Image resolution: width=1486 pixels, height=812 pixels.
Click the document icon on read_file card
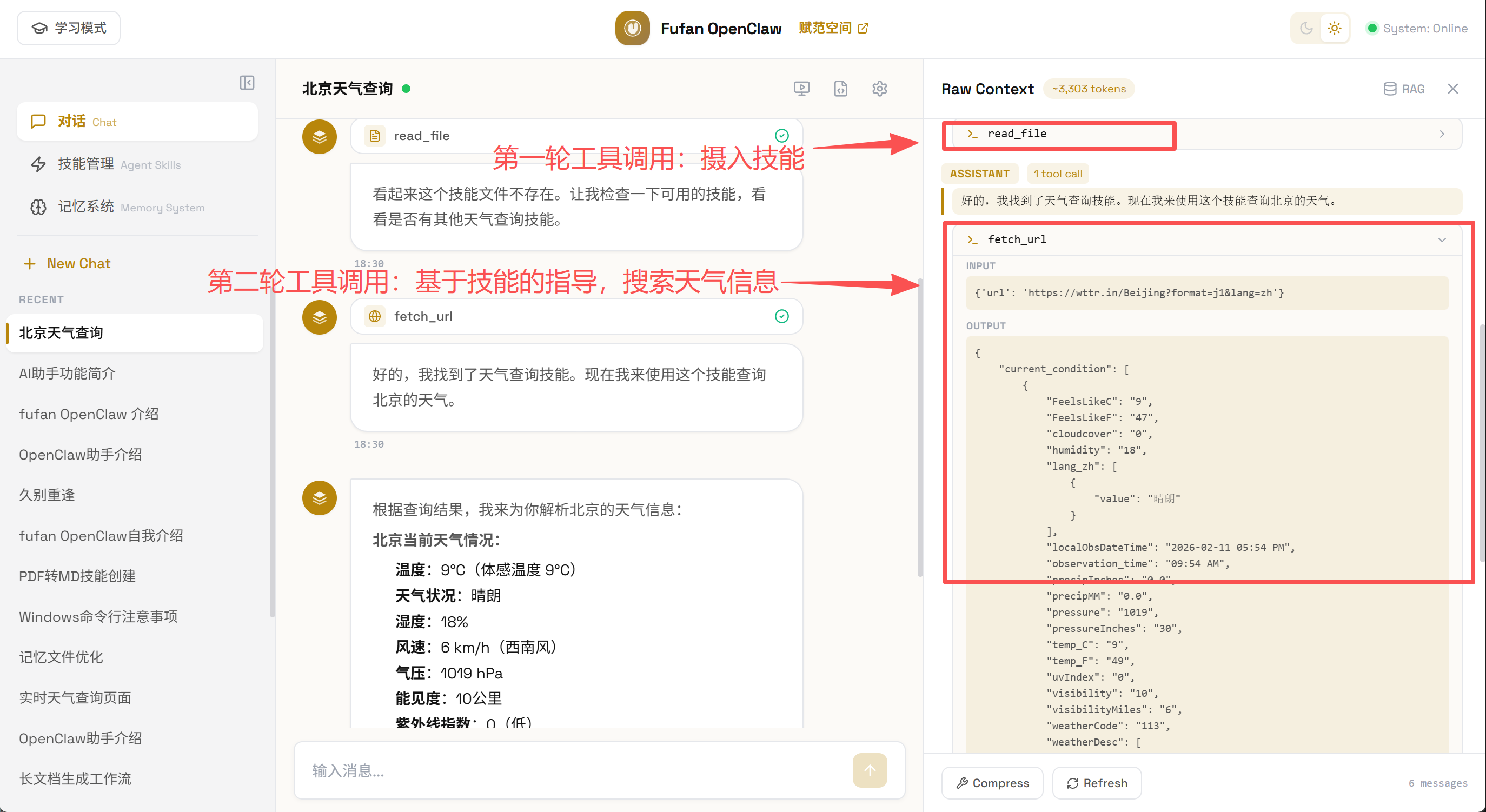point(374,136)
